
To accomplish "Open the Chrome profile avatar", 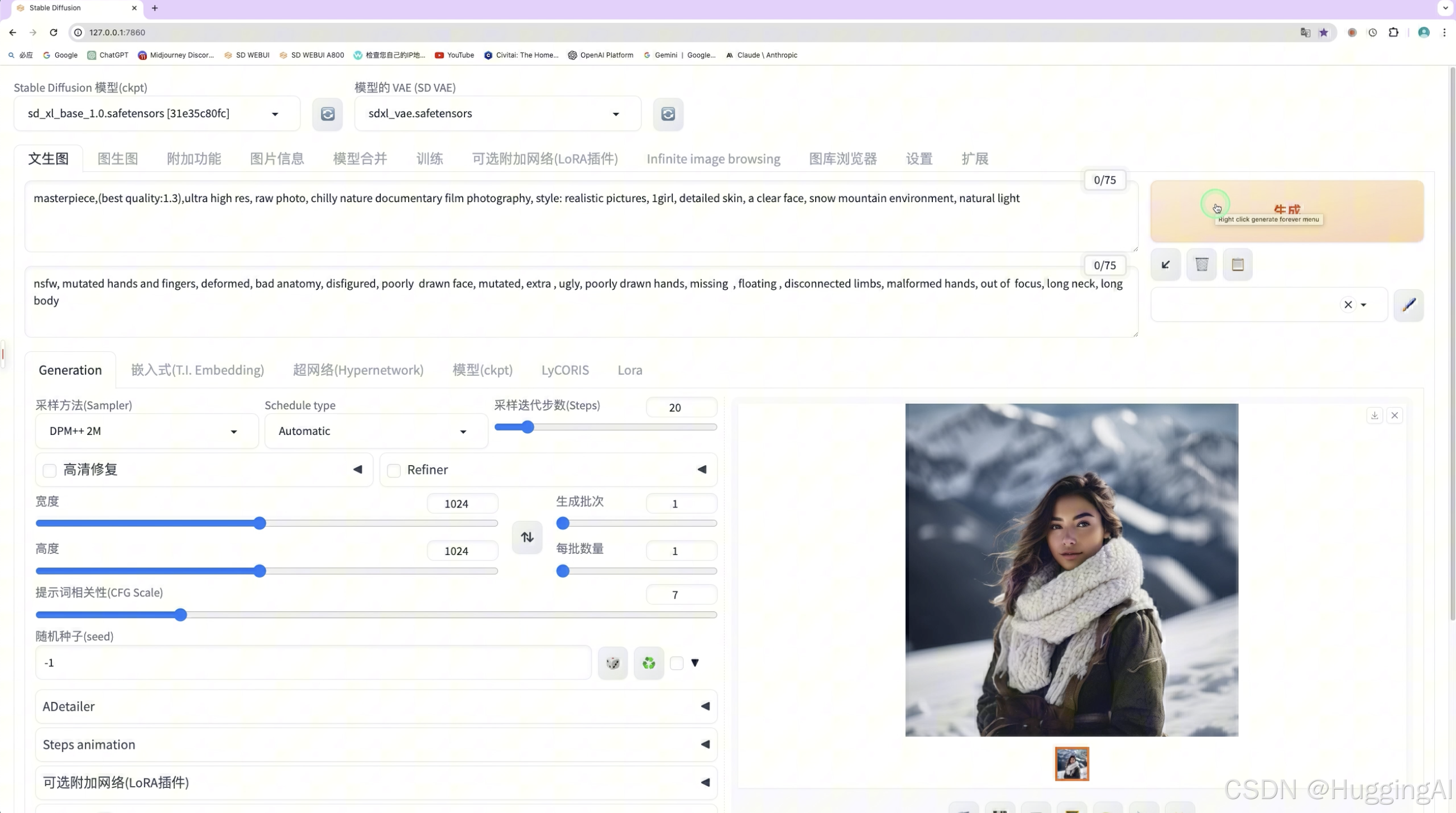I will tap(1424, 32).
